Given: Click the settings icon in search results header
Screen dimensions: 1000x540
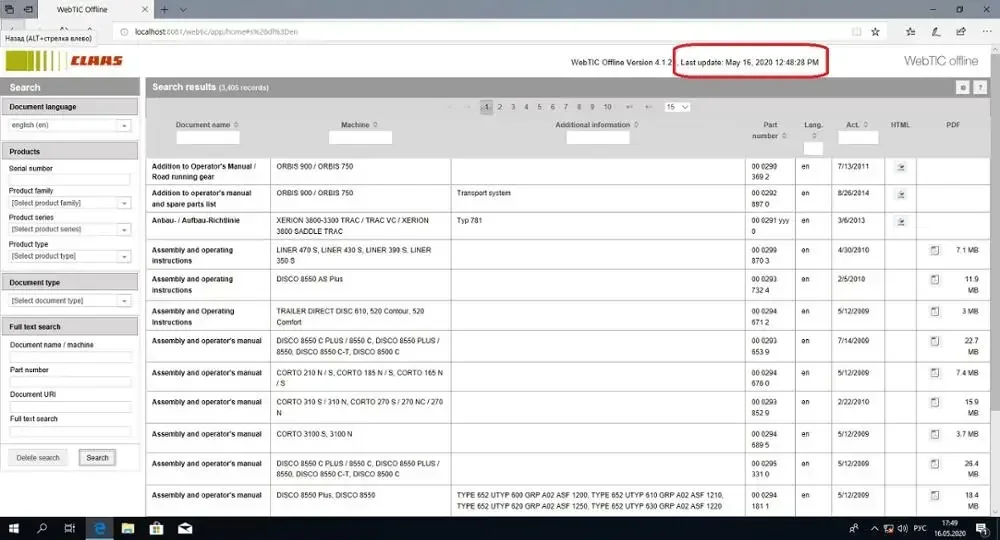Looking at the screenshot, I should pos(962,88).
